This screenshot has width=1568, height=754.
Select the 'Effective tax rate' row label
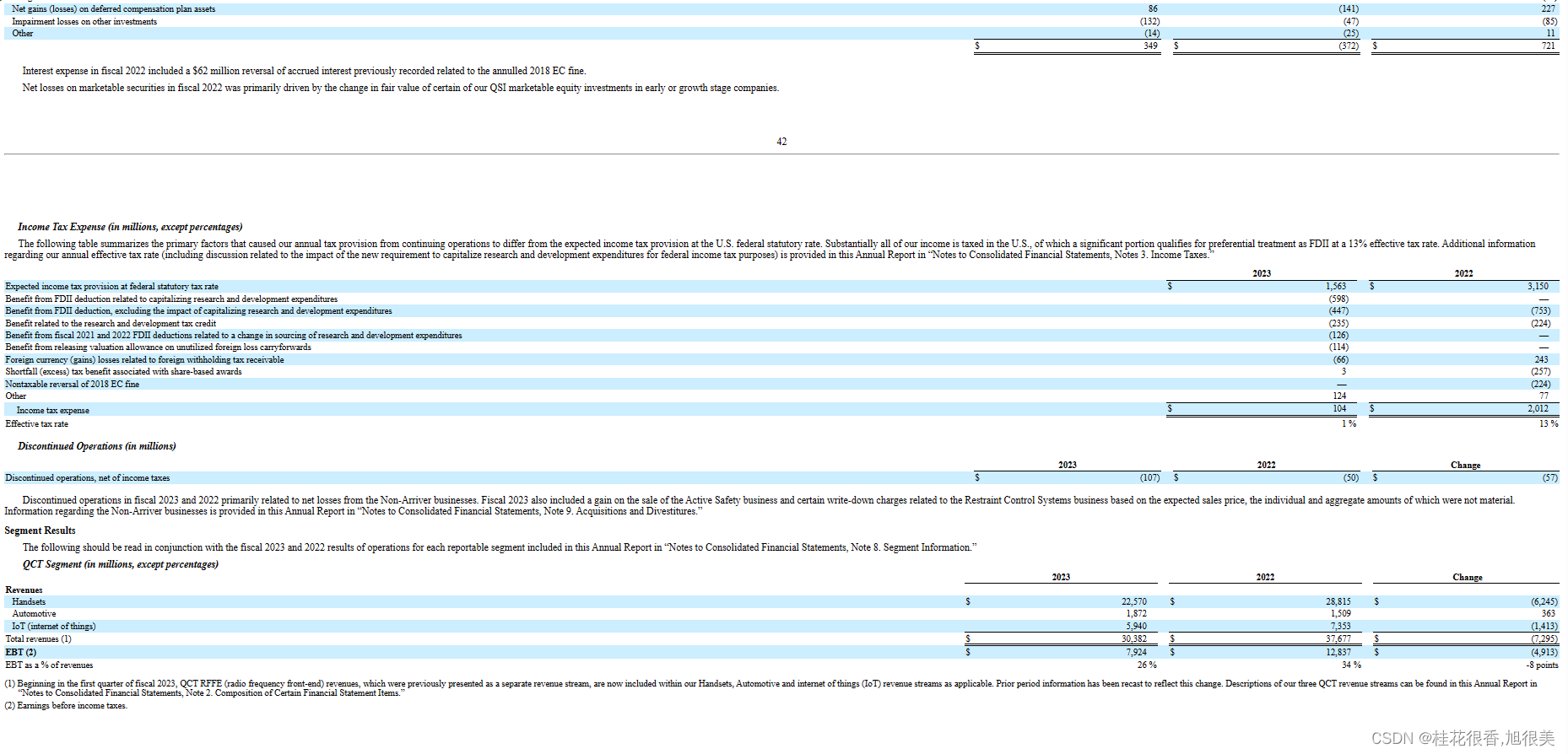36,424
